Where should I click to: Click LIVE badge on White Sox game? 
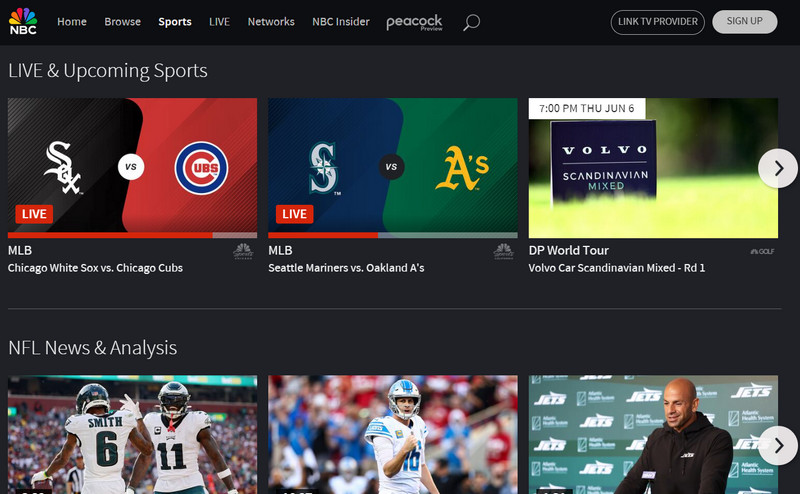(34, 214)
